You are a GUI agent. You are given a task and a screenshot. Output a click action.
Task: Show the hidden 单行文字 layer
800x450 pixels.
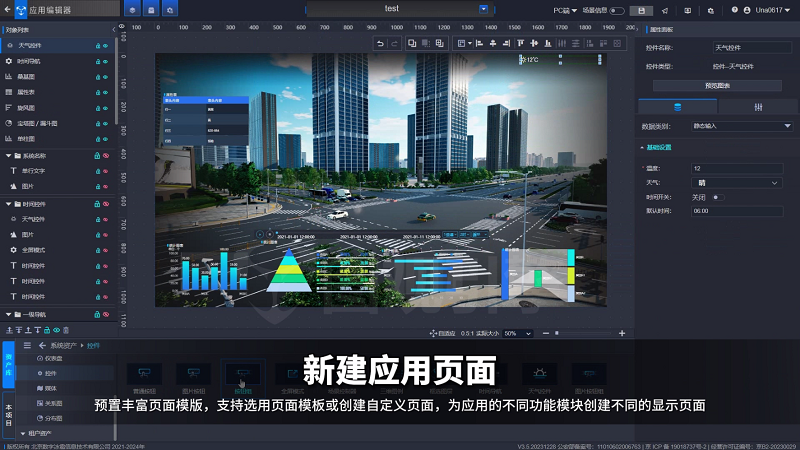(106, 171)
